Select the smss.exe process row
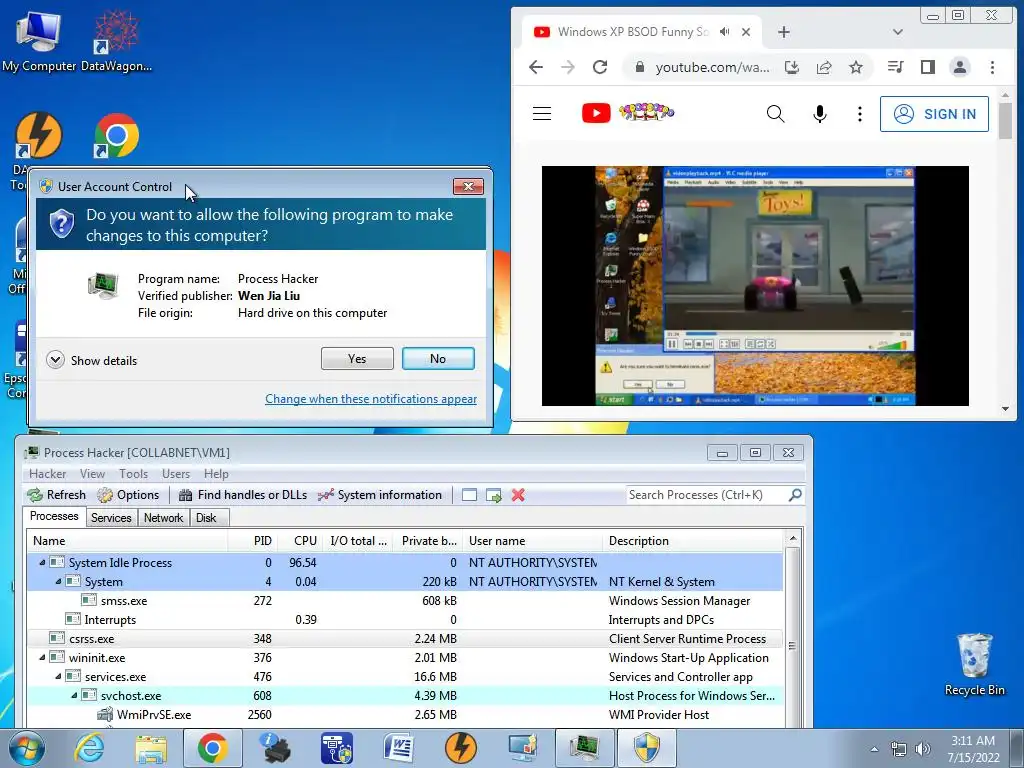 (405, 601)
